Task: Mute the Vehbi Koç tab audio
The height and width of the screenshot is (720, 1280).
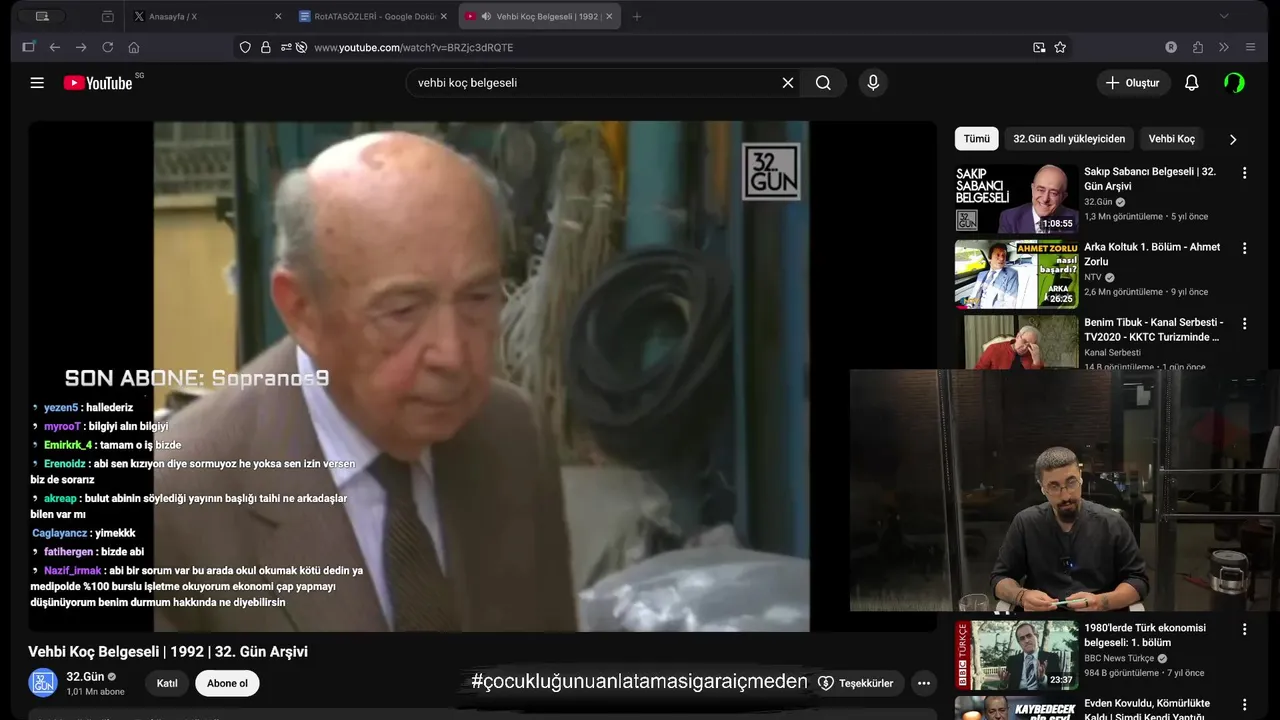Action: click(x=486, y=16)
